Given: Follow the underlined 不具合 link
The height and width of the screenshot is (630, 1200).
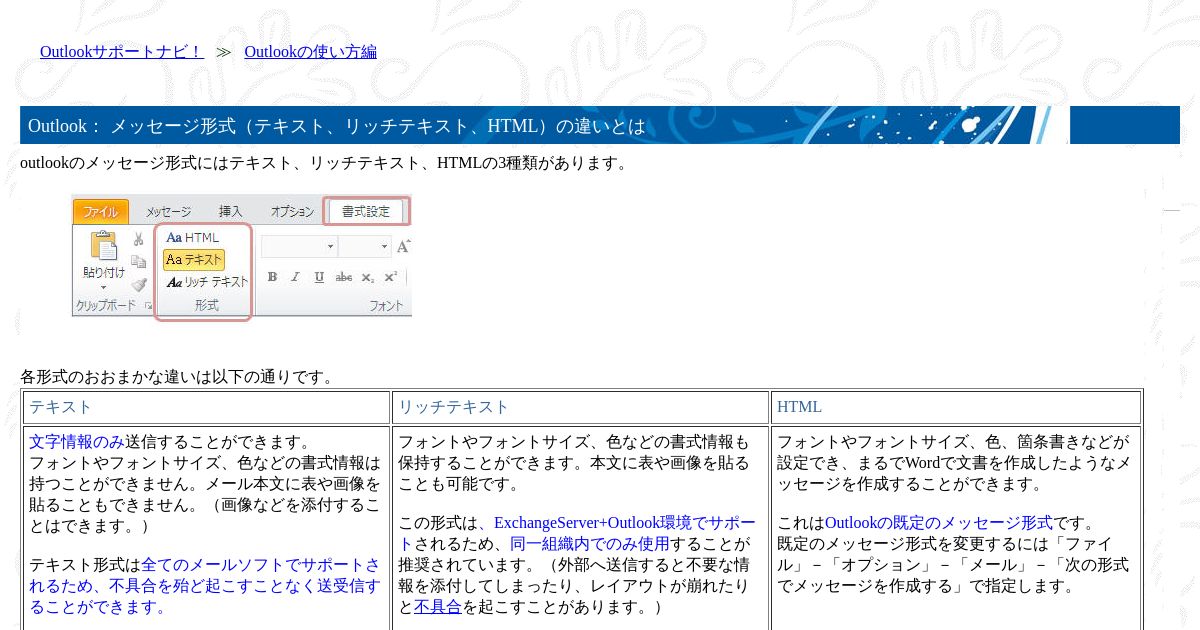Looking at the screenshot, I should pos(438,607).
